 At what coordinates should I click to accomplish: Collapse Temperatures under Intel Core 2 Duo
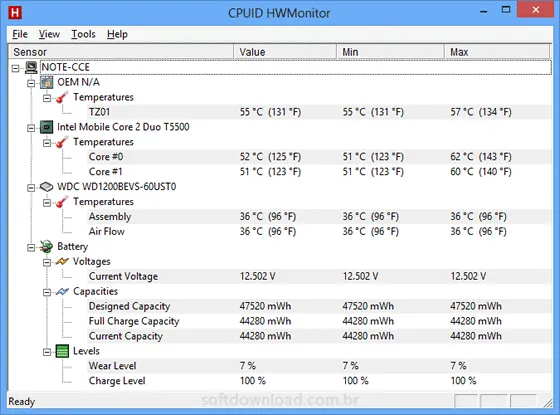pos(47,143)
